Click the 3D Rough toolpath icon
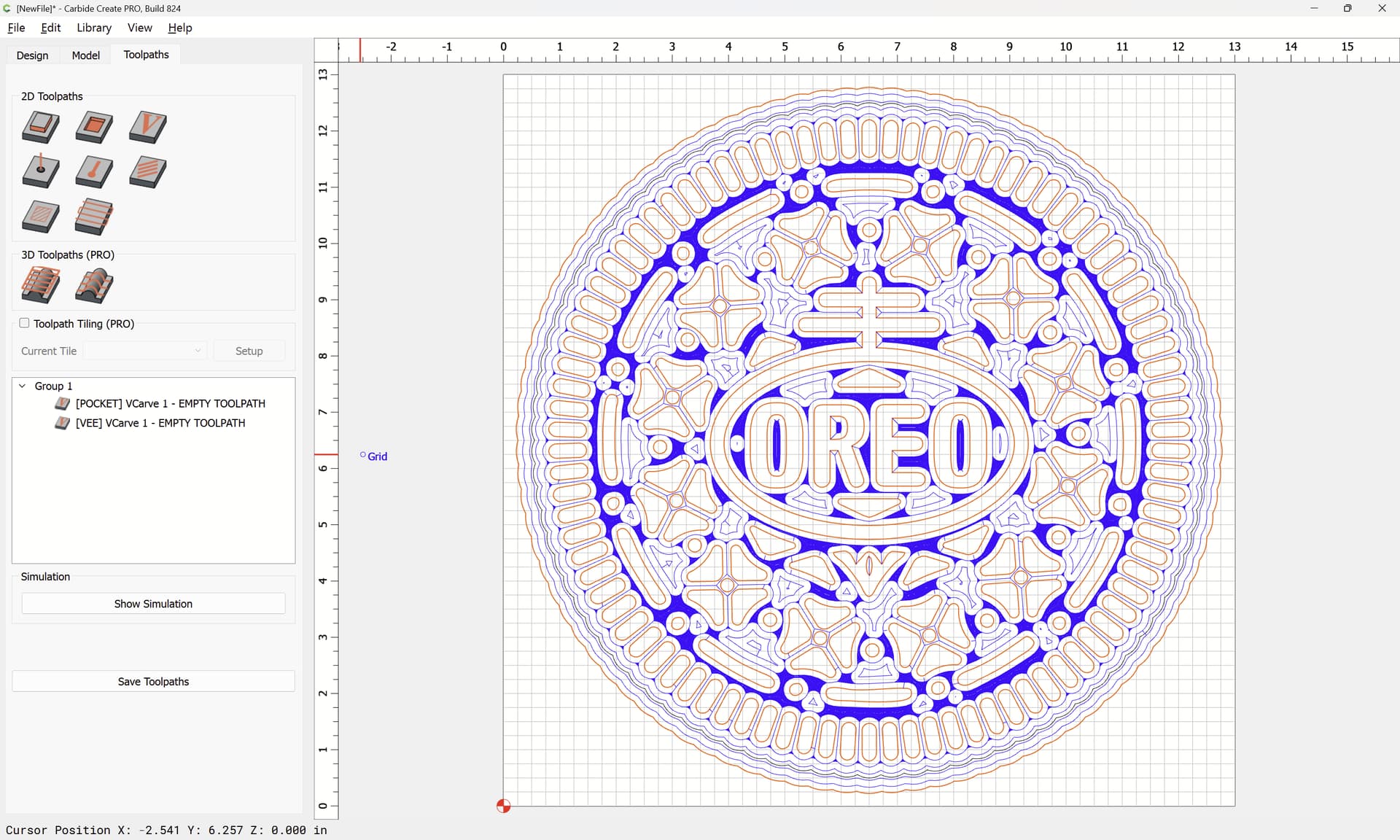 point(41,284)
